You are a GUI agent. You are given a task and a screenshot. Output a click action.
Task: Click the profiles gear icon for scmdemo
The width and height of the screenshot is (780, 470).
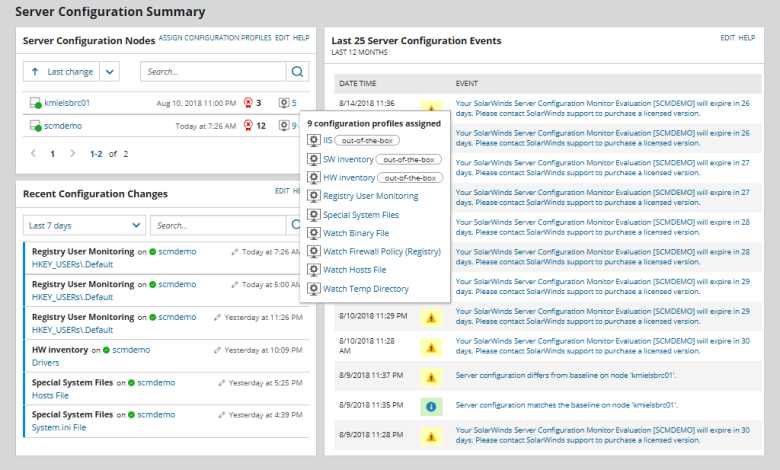coord(284,125)
